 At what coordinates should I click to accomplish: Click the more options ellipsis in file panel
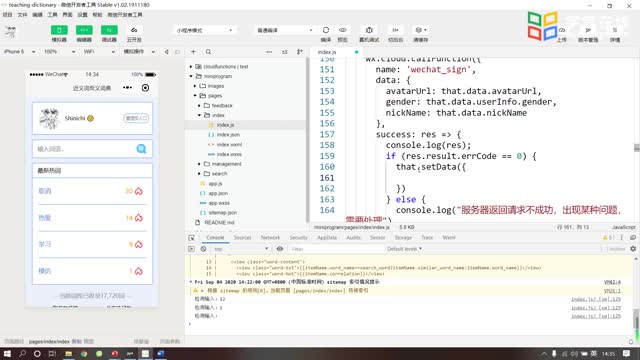click(269, 52)
